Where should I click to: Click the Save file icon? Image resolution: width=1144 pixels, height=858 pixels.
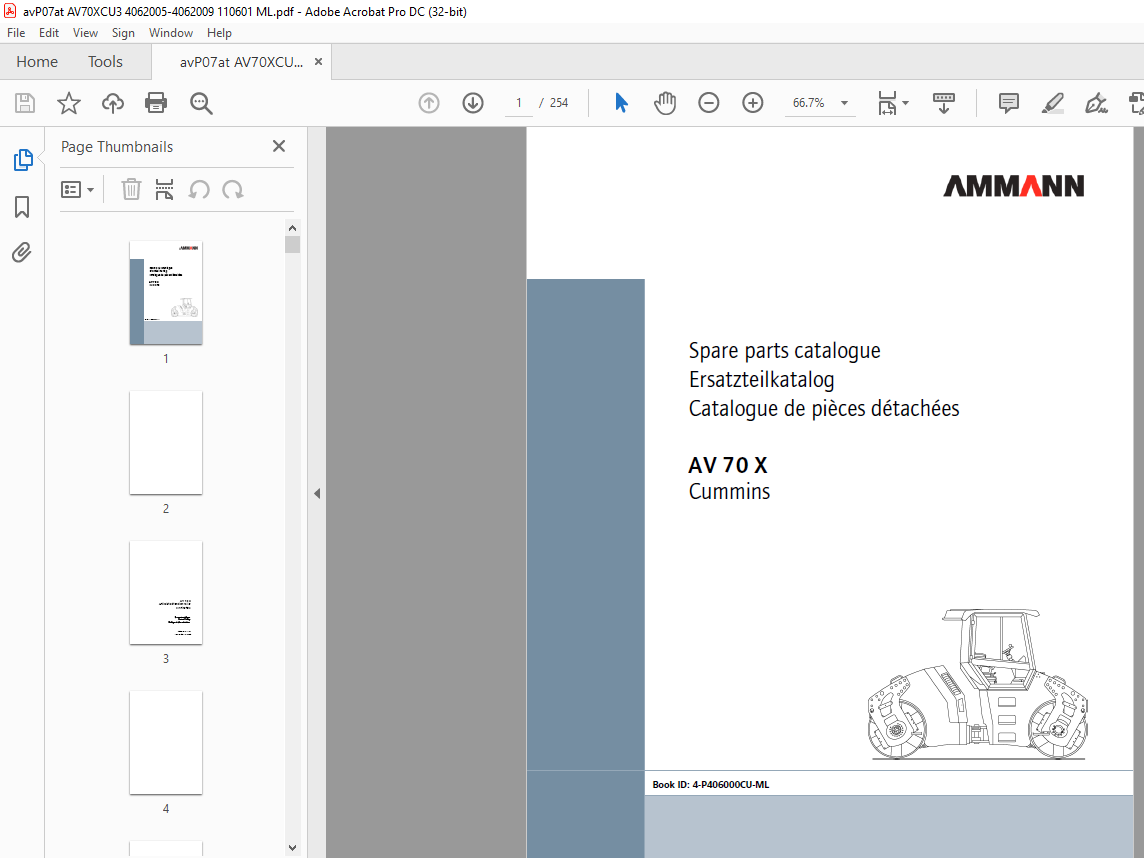point(25,103)
